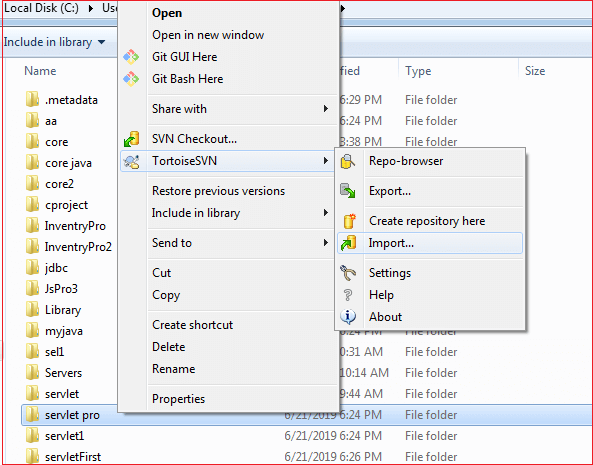The width and height of the screenshot is (593, 465).
Task: Click the Settings wrench icon
Action: (348, 273)
